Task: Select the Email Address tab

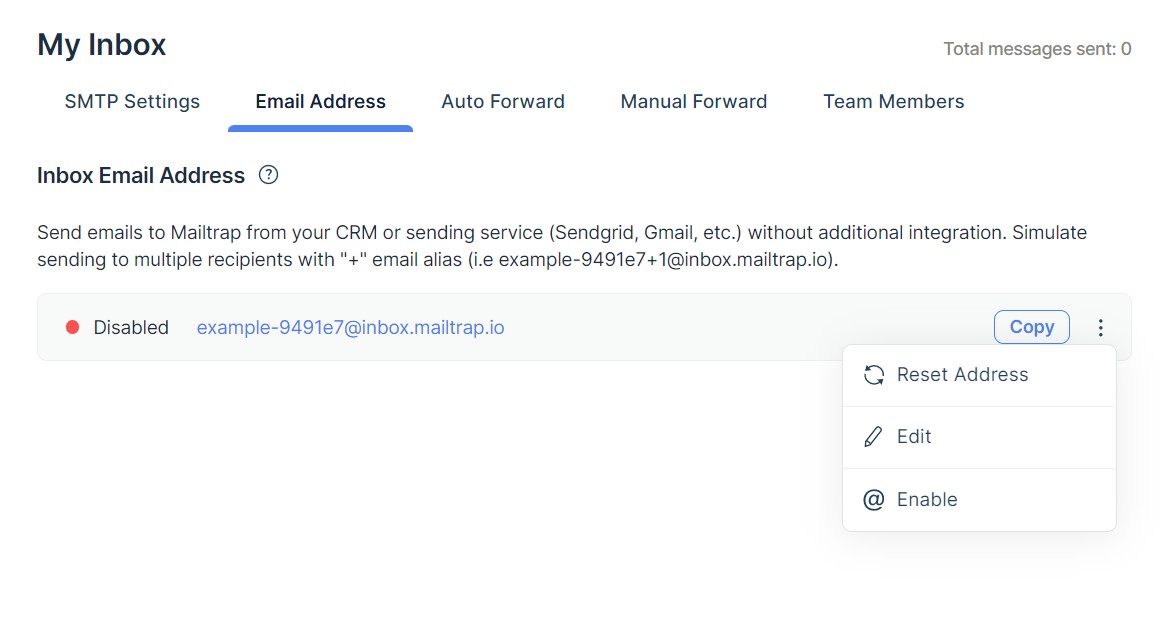Action: [x=320, y=101]
